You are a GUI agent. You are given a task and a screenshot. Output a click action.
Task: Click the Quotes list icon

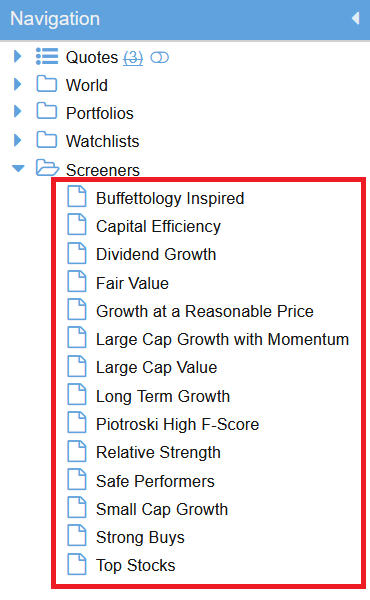47,57
